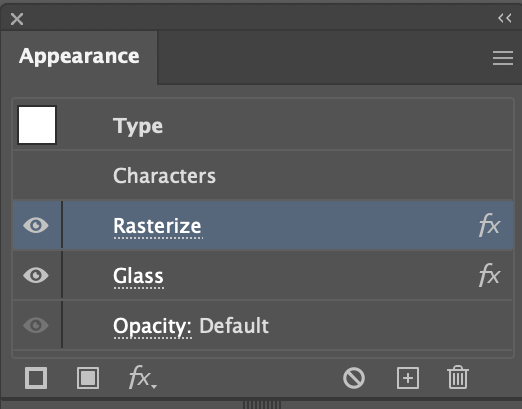Click the Duplicate Selected Item icon
Viewport: 522px width, 409px height.
pos(408,378)
